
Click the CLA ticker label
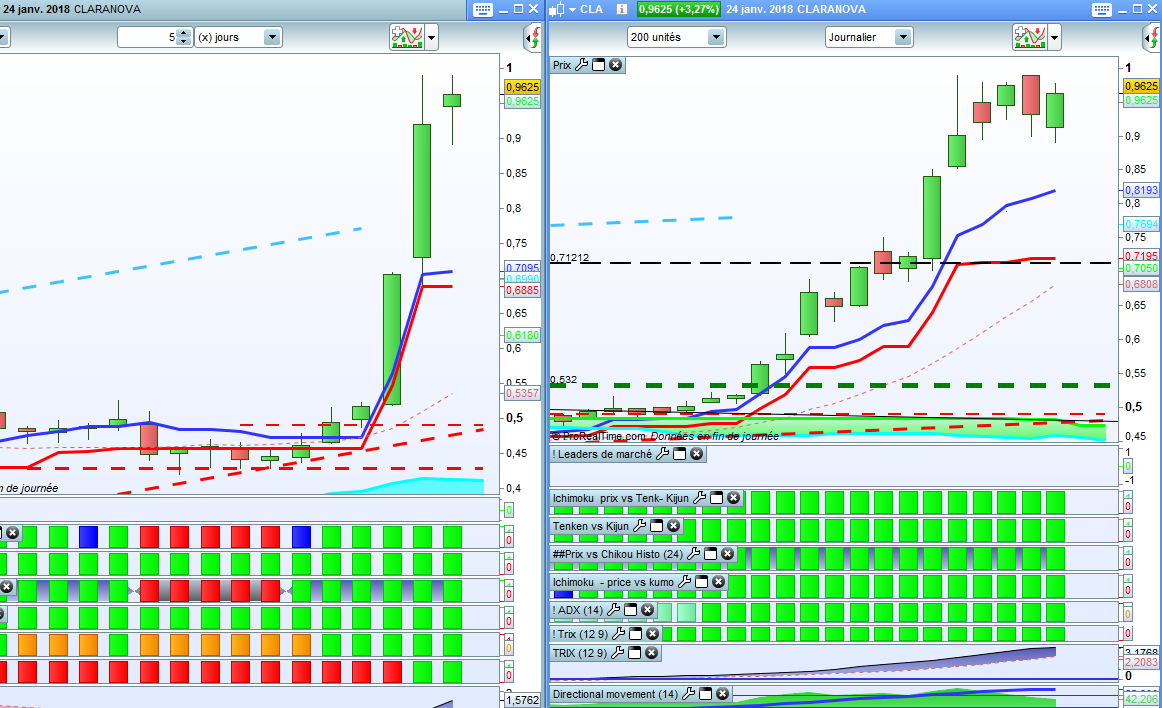pyautogui.click(x=591, y=10)
